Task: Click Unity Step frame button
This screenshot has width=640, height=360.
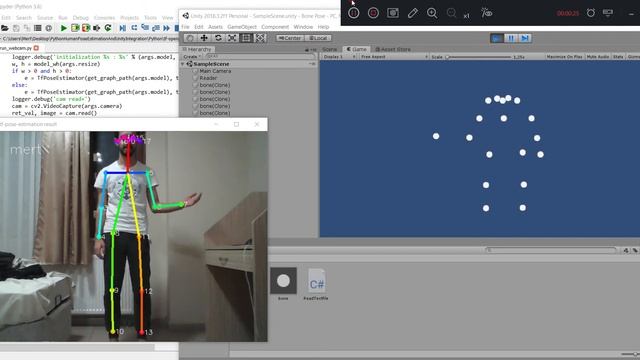Action: coord(525,38)
